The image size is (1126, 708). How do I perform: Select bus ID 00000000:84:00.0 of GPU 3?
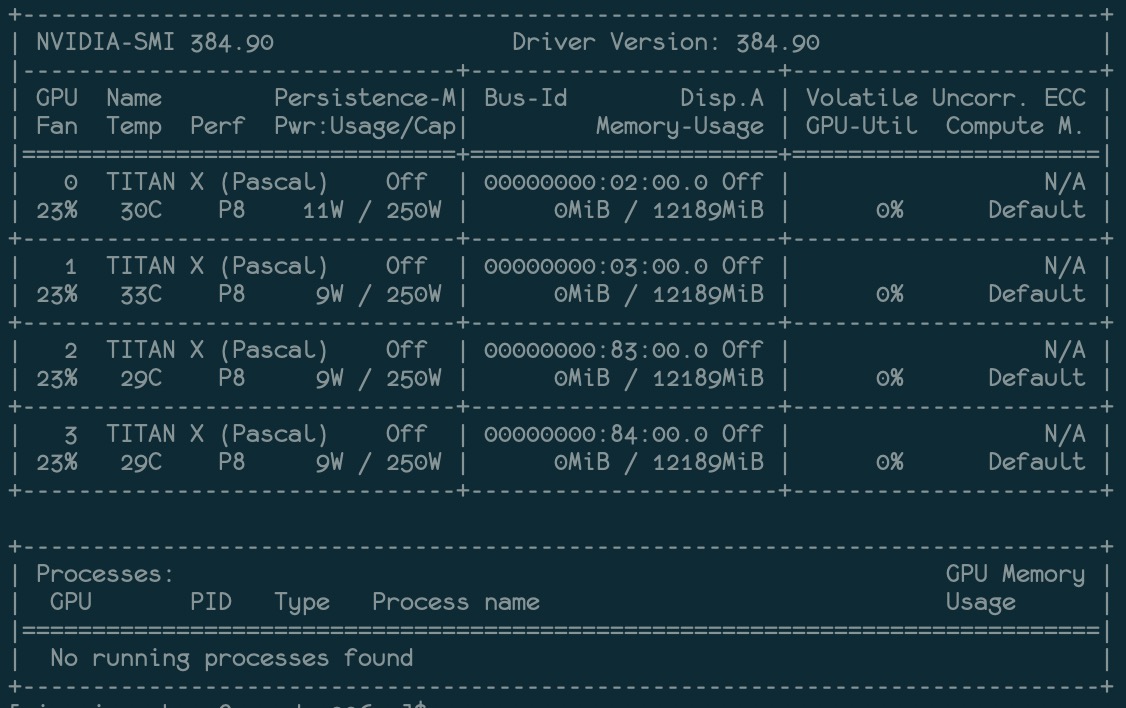[x=596, y=434]
